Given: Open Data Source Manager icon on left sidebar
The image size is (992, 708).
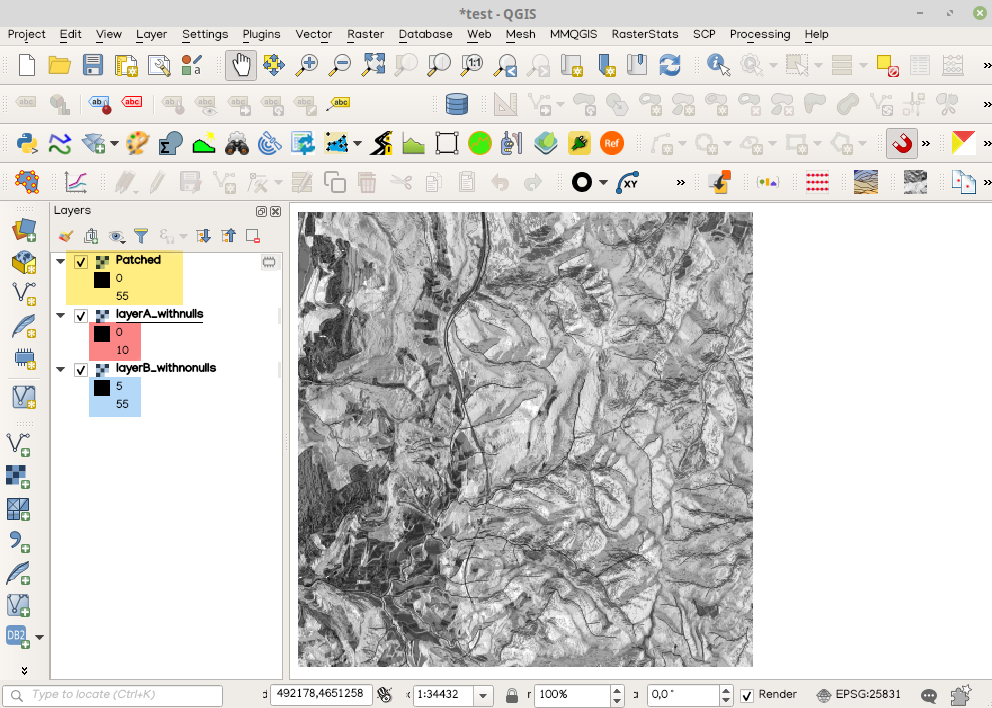Looking at the screenshot, I should (24, 229).
